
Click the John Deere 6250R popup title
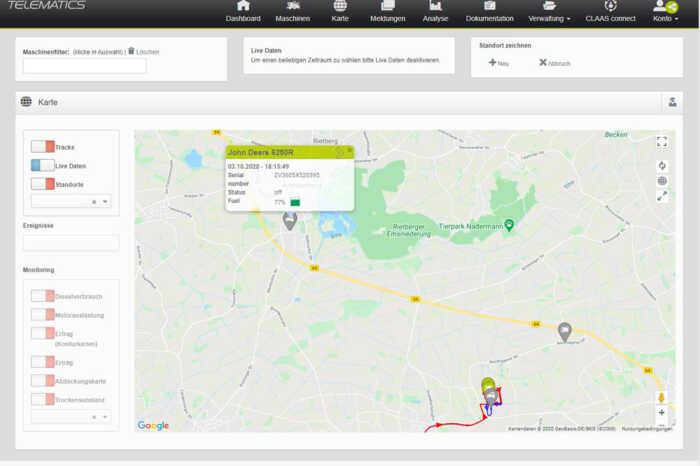(x=261, y=152)
